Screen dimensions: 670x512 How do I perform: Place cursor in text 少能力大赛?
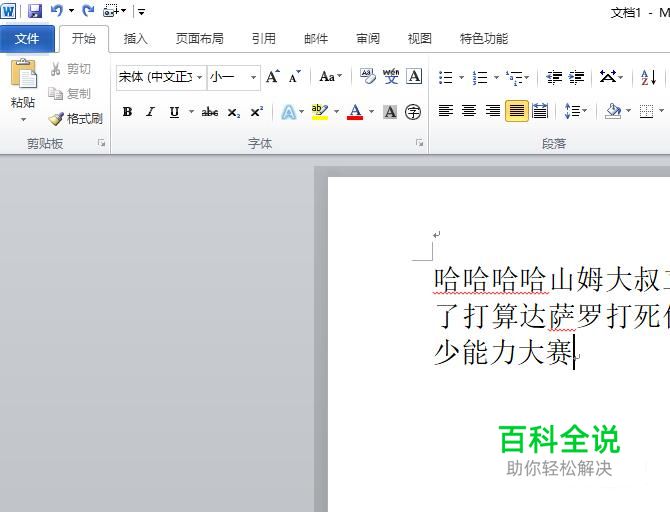pyautogui.click(x=504, y=353)
